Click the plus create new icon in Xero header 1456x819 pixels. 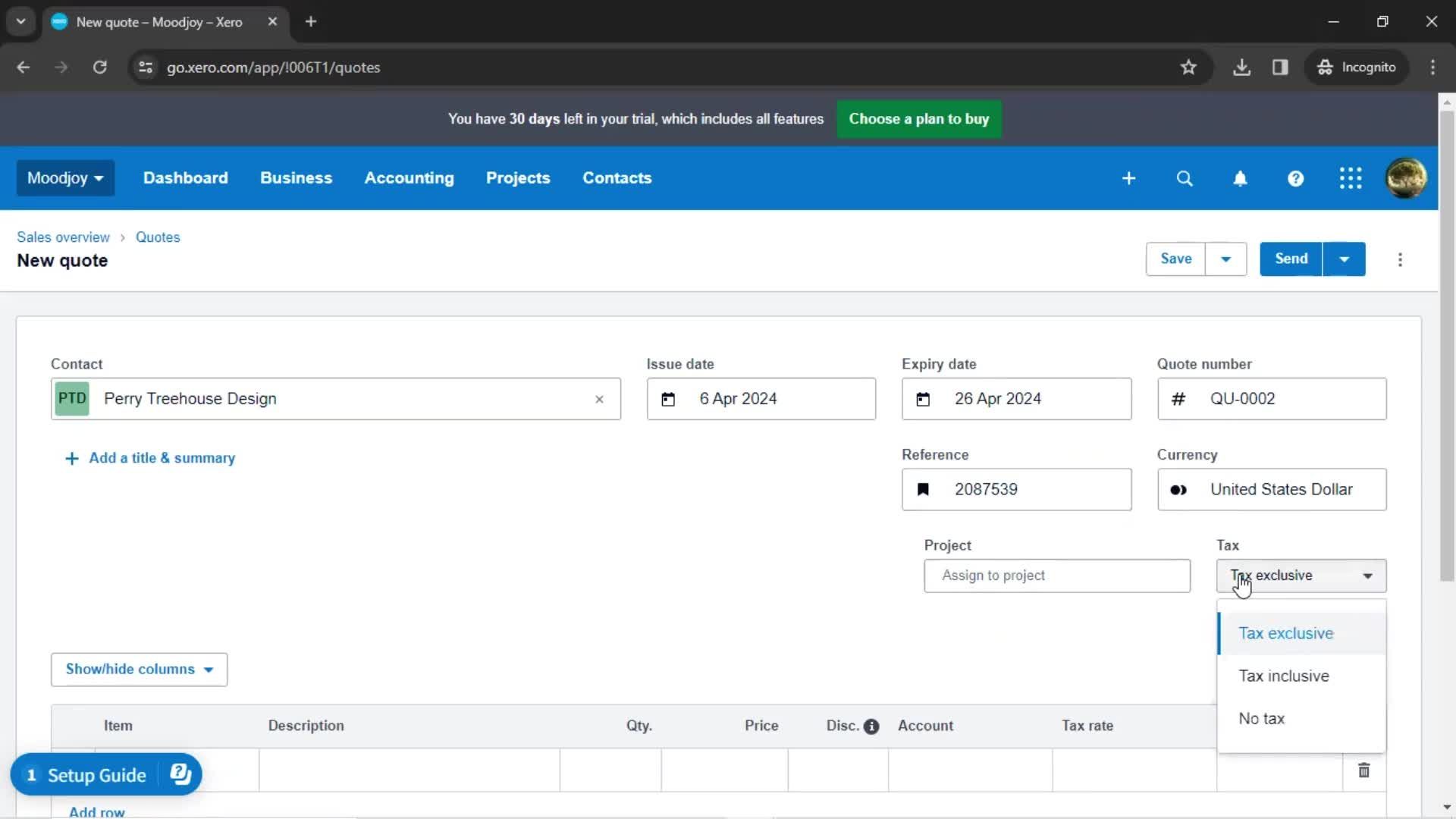(x=1128, y=178)
